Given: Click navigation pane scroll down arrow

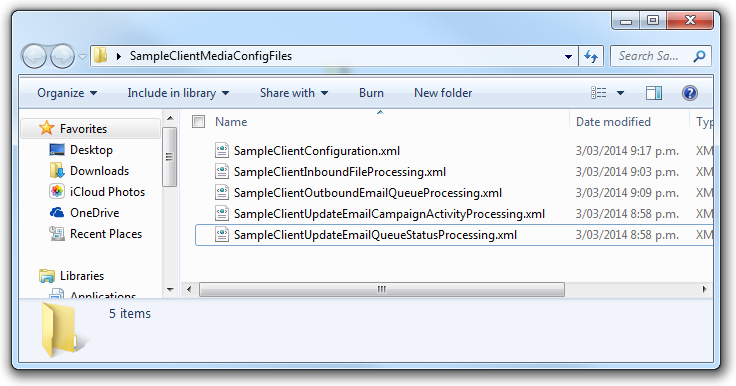Looking at the screenshot, I should (170, 290).
